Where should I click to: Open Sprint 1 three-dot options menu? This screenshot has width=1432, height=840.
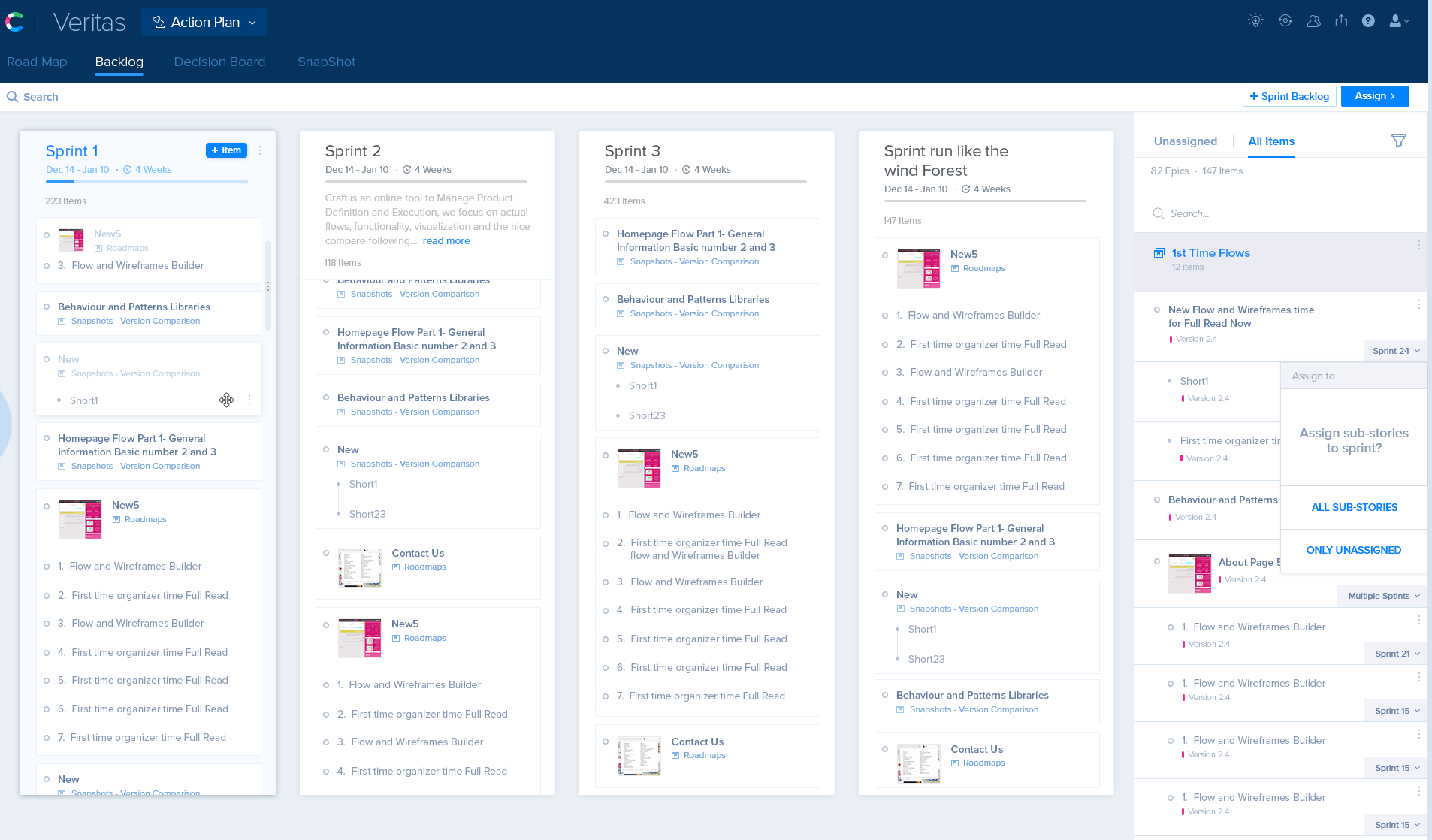(260, 150)
